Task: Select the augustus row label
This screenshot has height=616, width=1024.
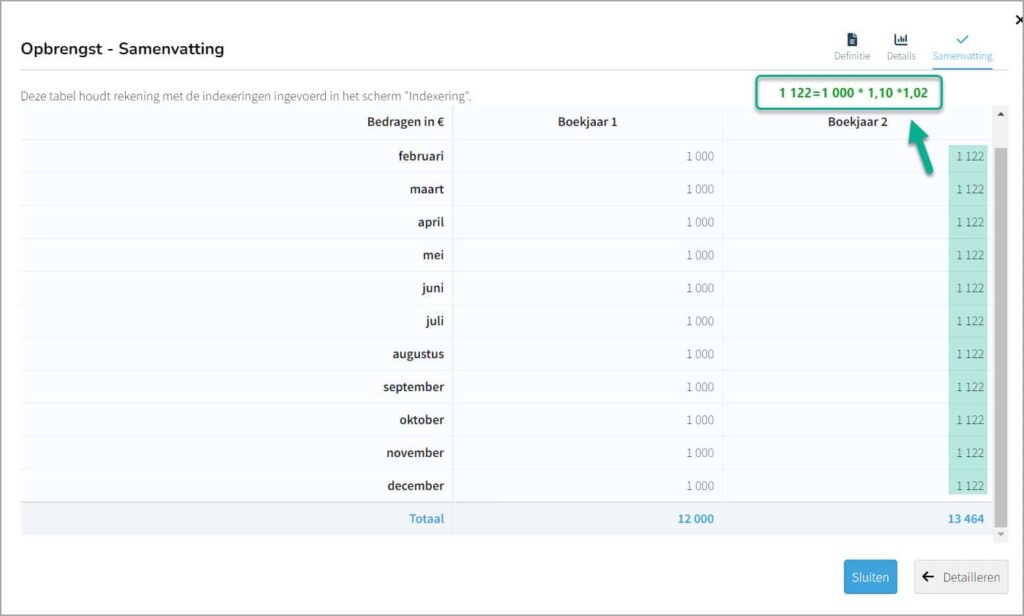Action: click(x=418, y=354)
